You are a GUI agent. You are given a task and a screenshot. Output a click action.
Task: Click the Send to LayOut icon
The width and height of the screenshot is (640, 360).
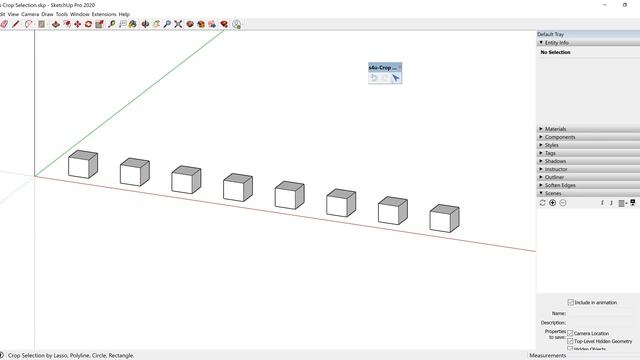[x=212, y=24]
